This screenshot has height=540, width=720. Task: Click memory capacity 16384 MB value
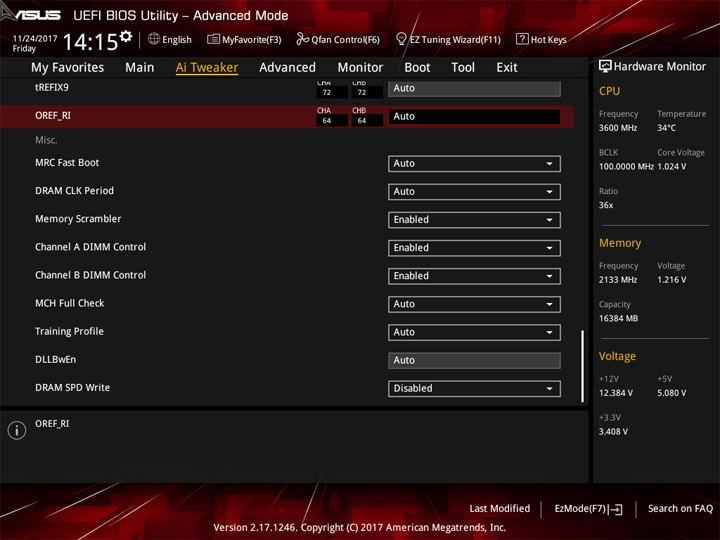click(x=619, y=319)
